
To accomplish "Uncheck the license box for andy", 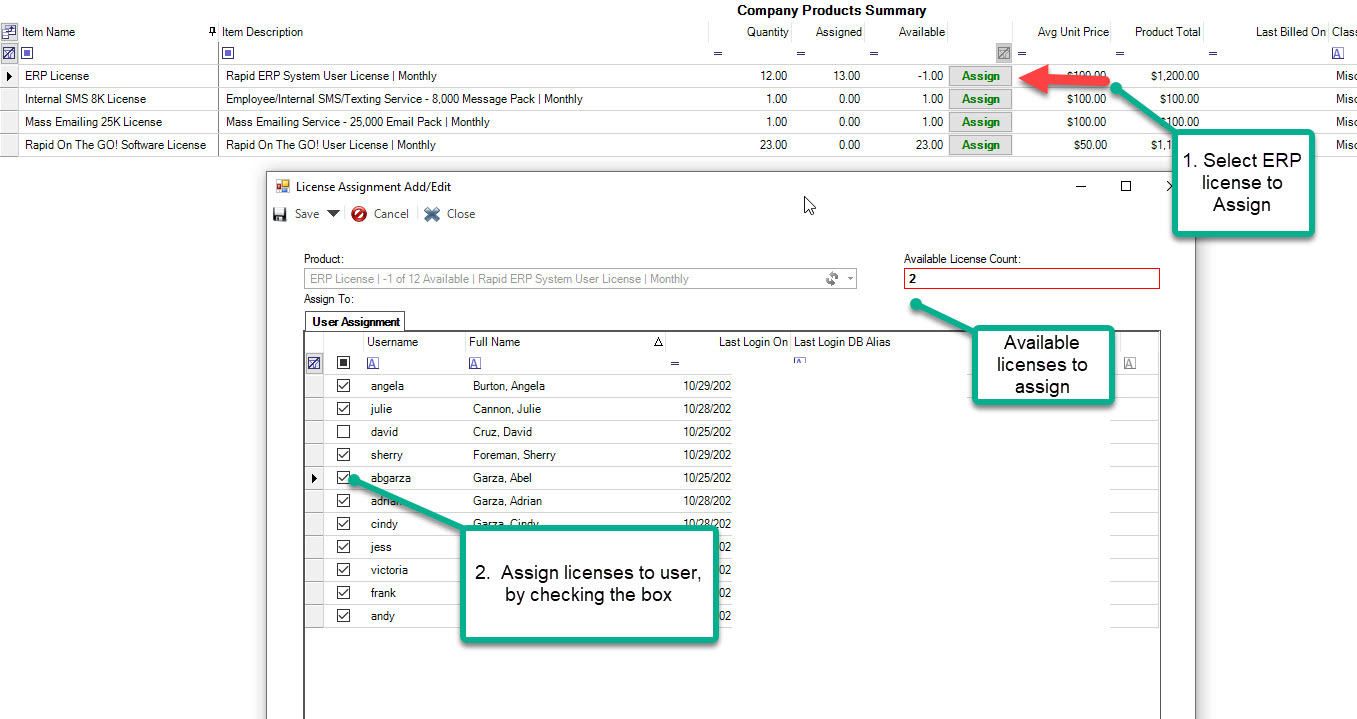I will (x=343, y=616).
